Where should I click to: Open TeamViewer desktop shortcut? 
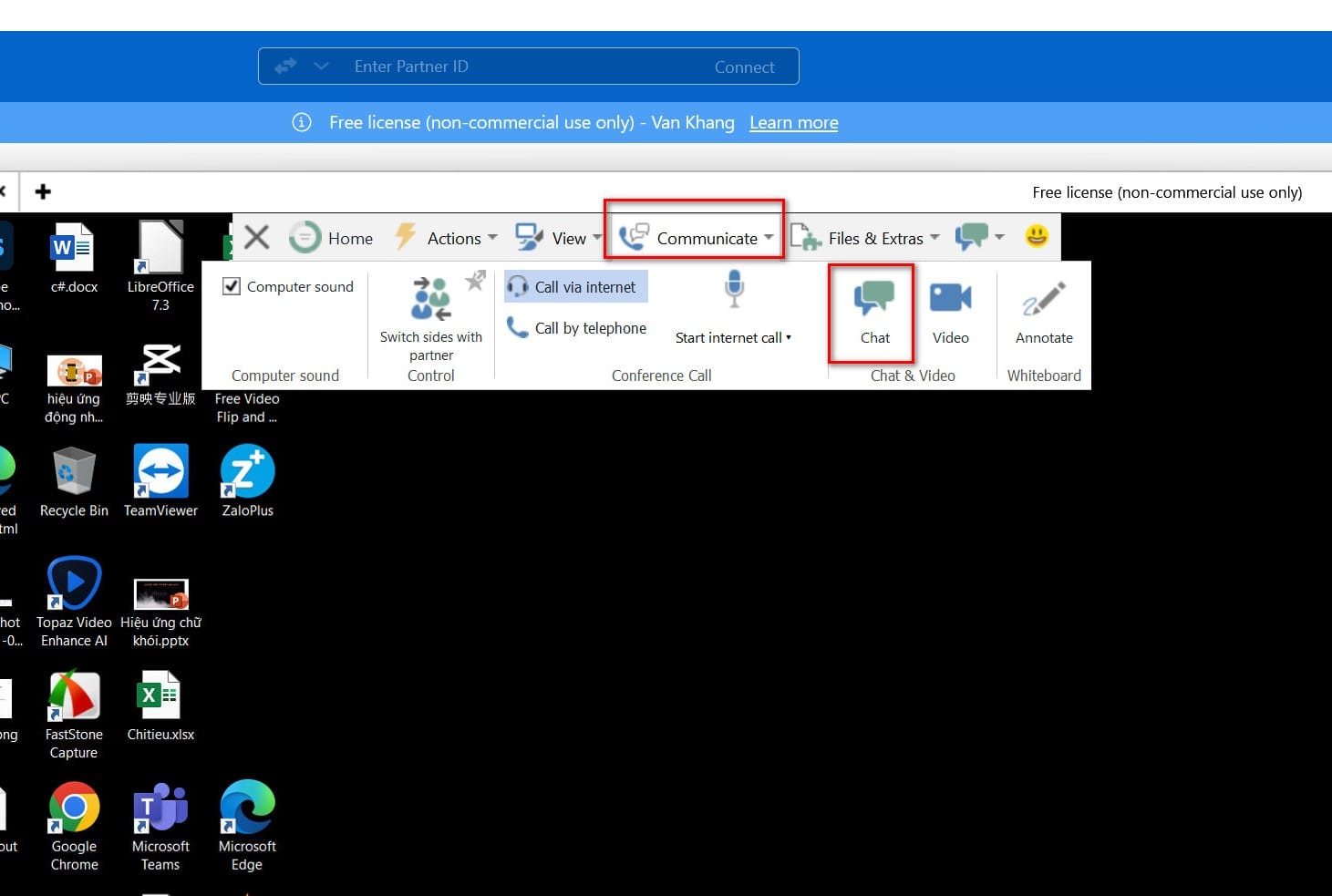pyautogui.click(x=160, y=481)
